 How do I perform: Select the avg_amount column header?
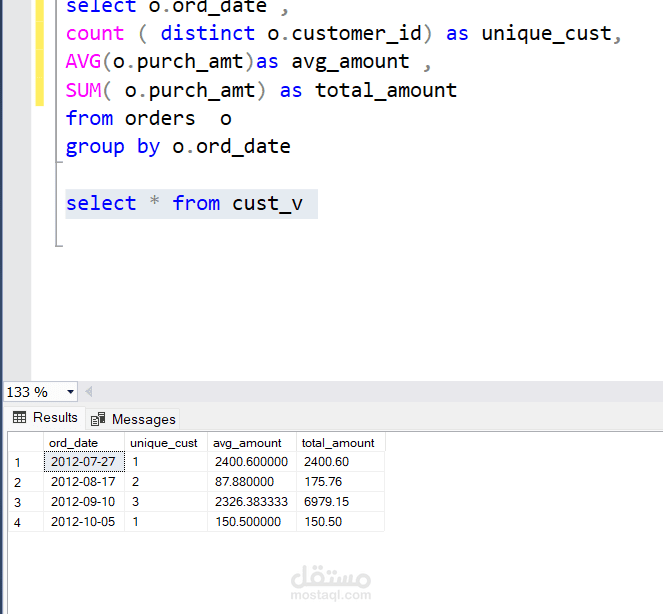[x=252, y=443]
